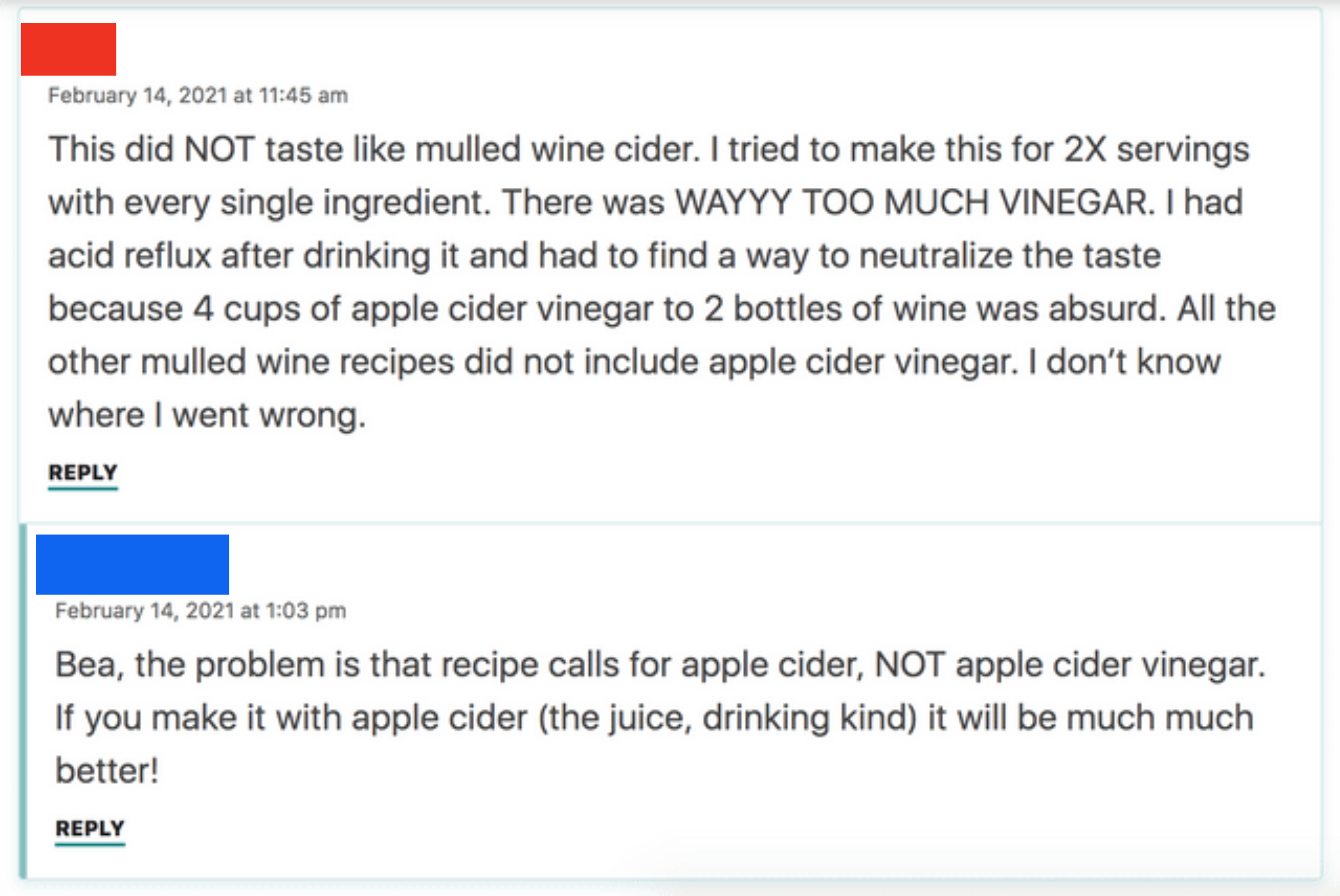Click REPLY on the apple cider correction comment
This screenshot has height=896, width=1340.
pyautogui.click(x=91, y=827)
